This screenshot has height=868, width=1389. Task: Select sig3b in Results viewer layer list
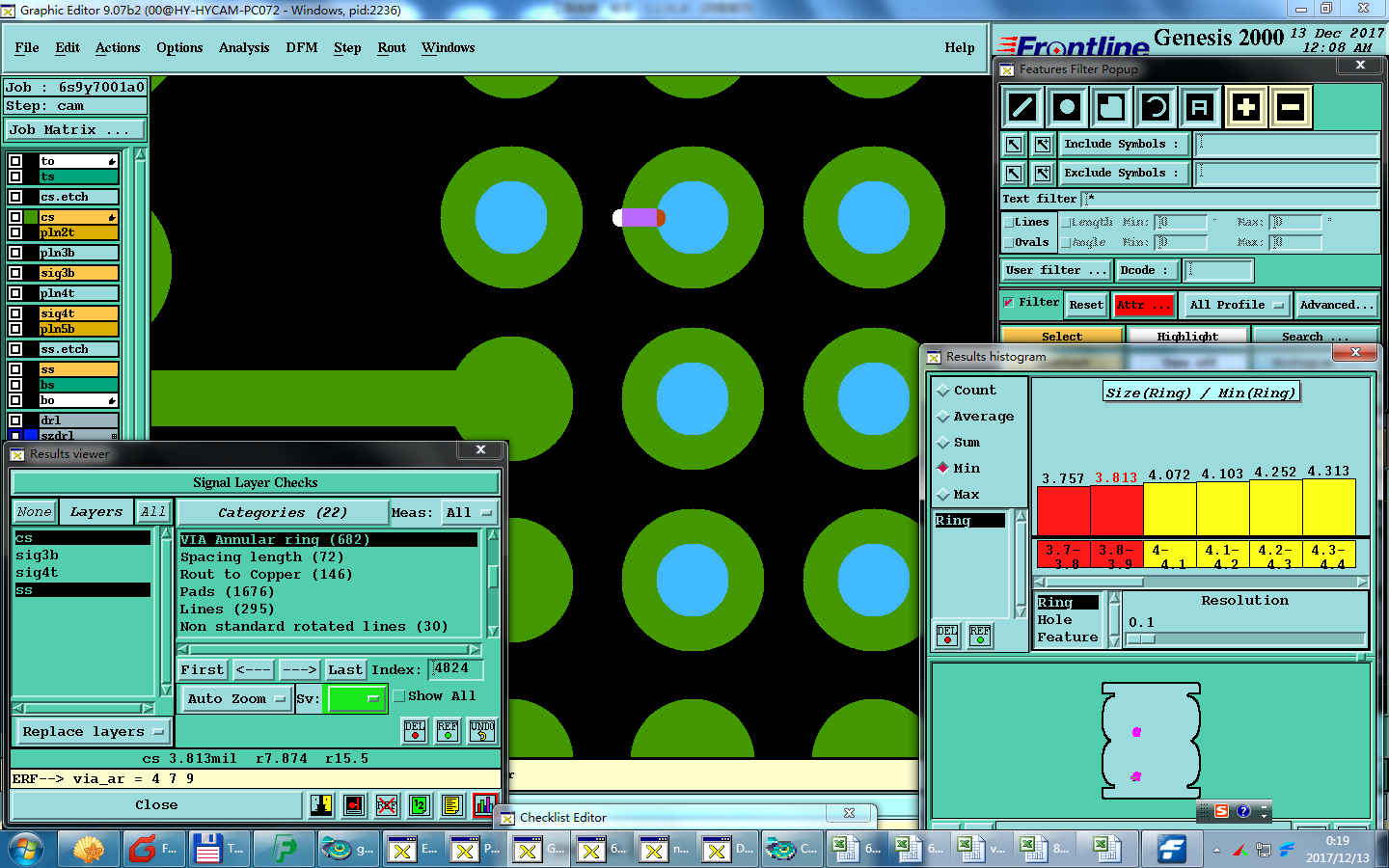83,556
